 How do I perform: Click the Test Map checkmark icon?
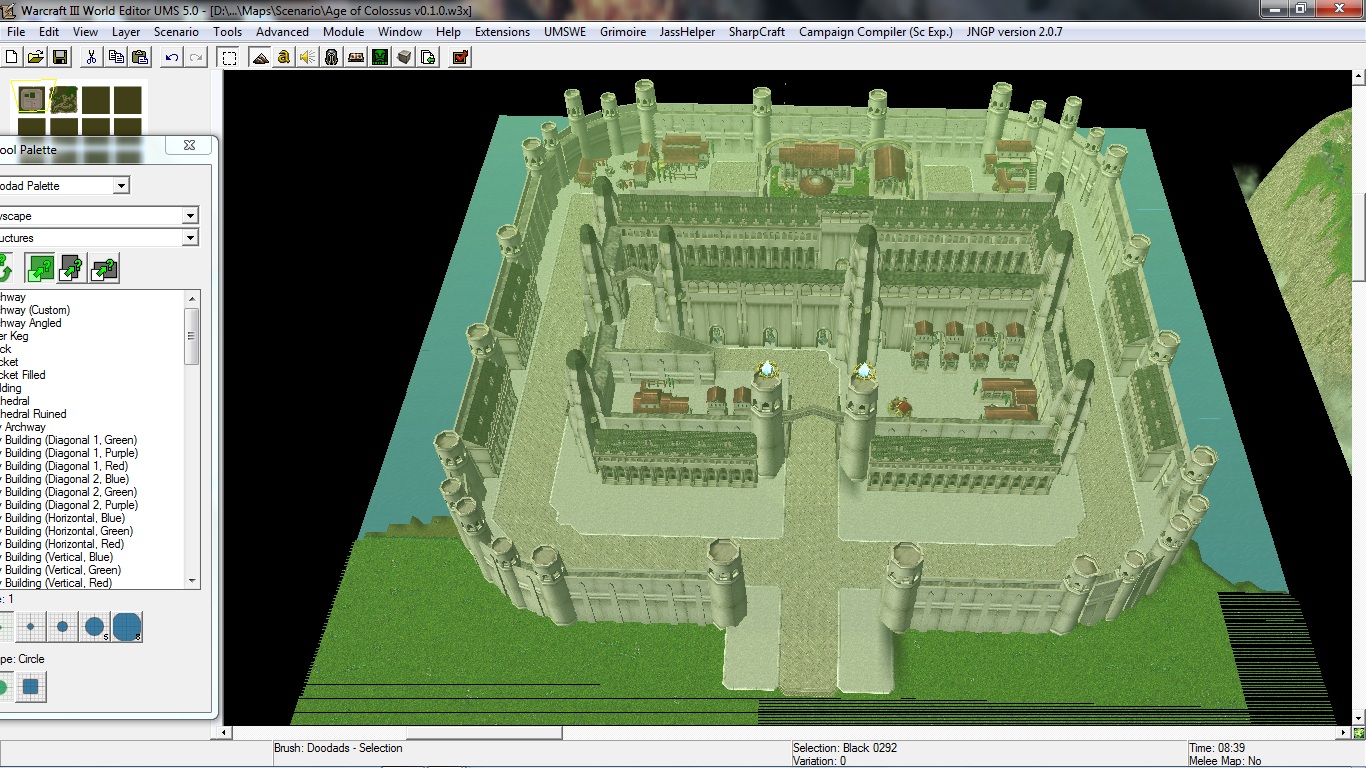click(460, 57)
